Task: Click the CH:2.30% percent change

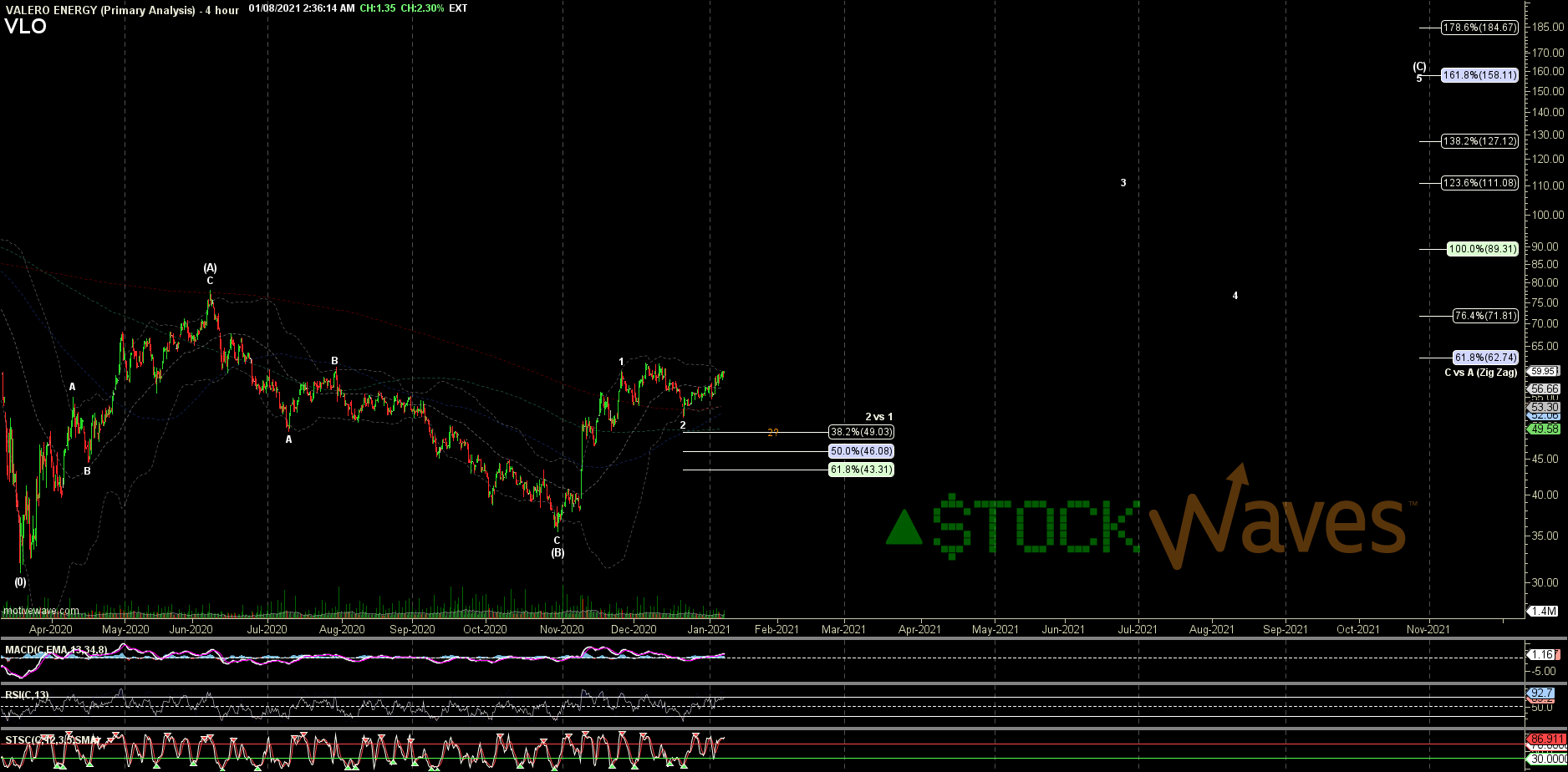Action: pos(422,8)
